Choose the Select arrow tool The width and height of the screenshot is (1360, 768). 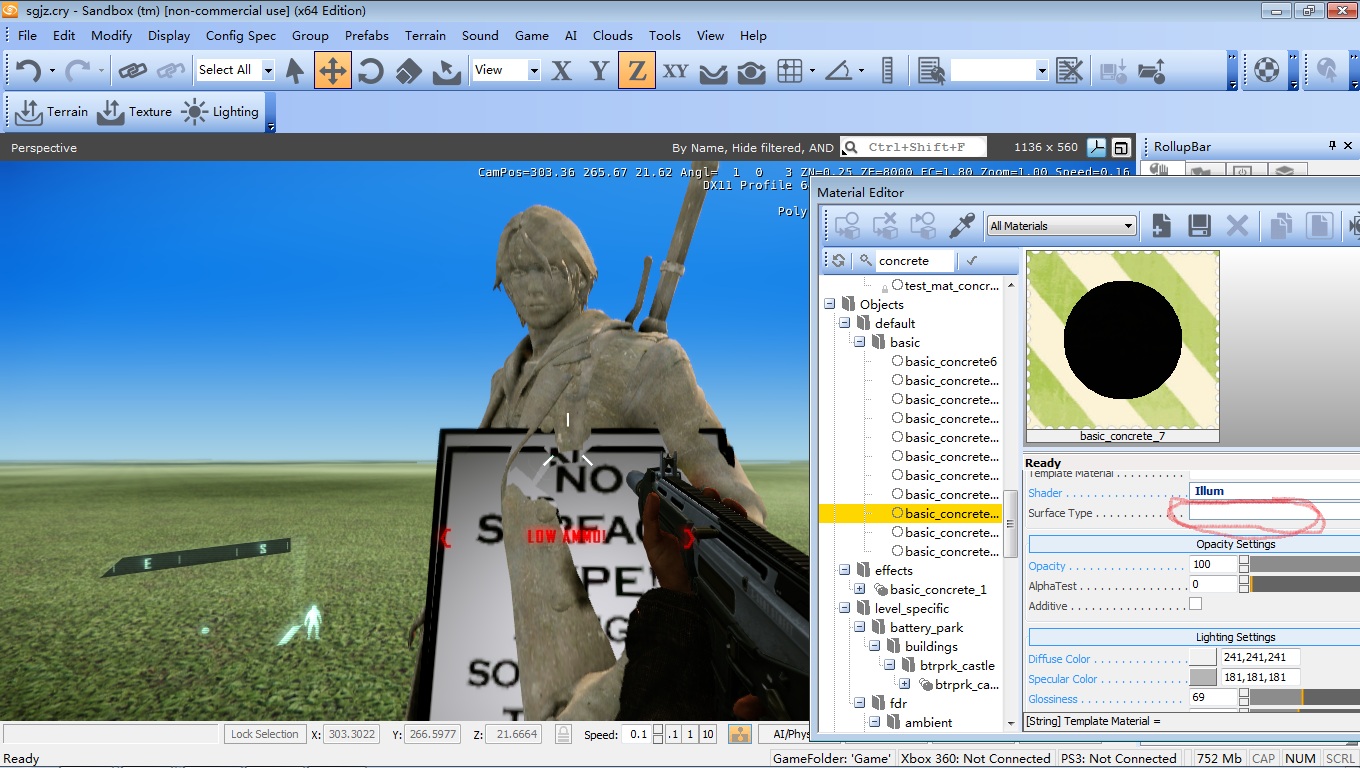[295, 70]
